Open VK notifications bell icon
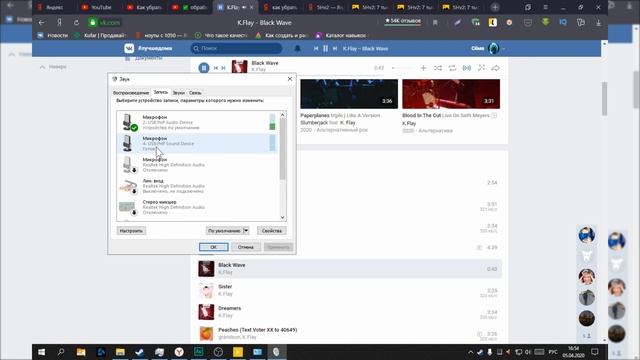Viewport: 640px width, 360px height. click(298, 48)
